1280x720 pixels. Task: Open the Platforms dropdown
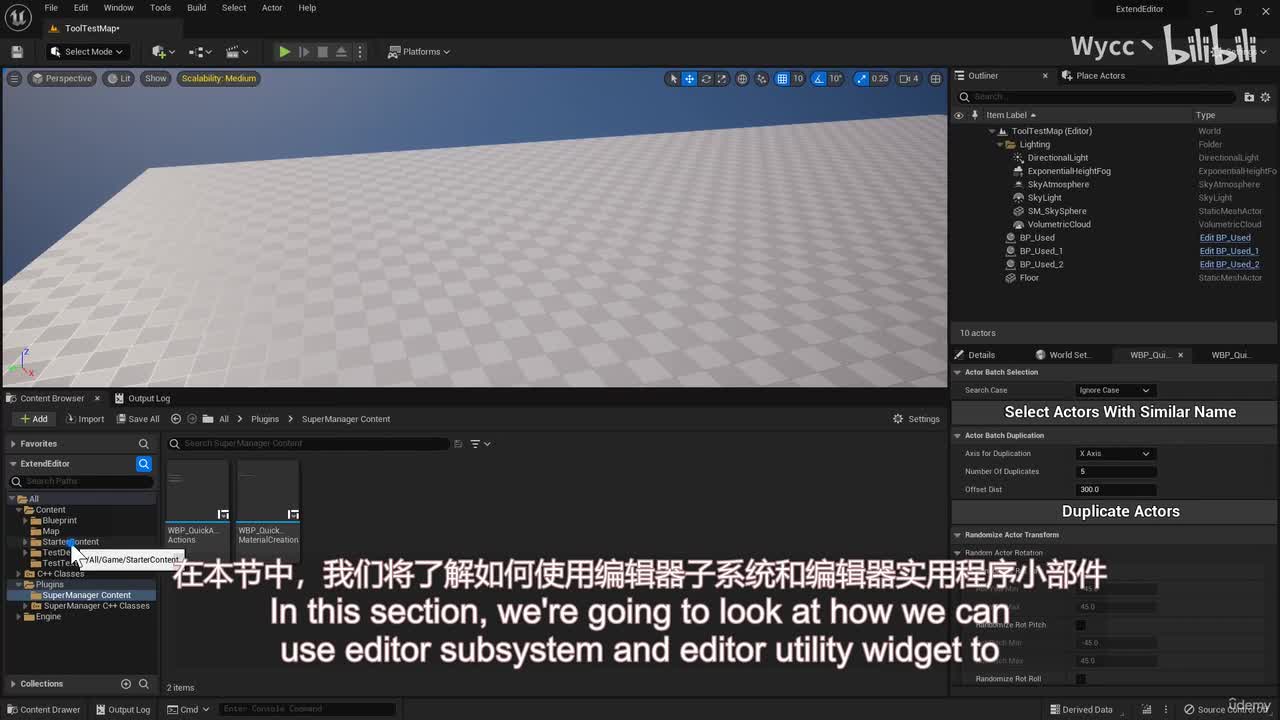click(419, 52)
